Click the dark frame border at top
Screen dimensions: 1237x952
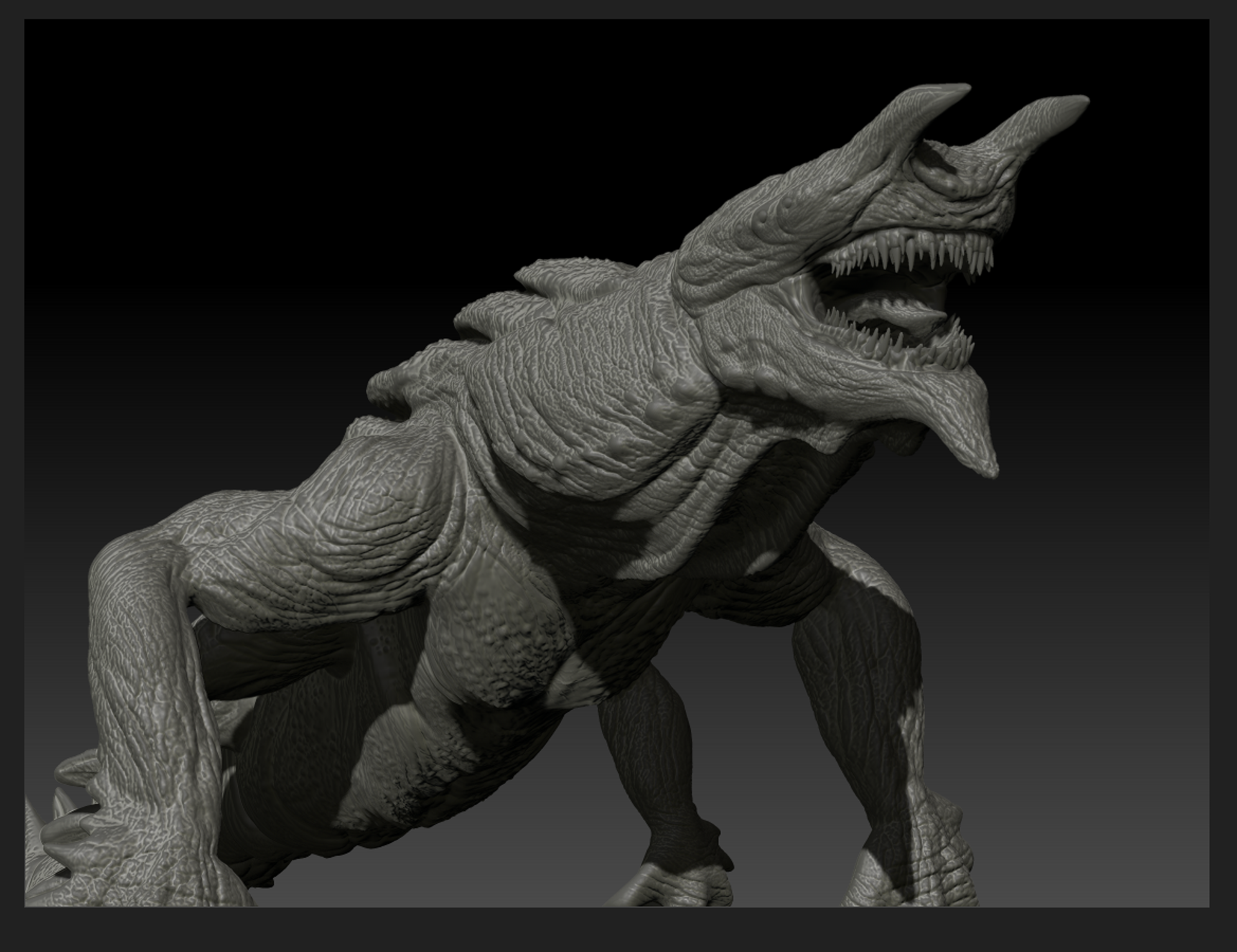(x=618, y=9)
